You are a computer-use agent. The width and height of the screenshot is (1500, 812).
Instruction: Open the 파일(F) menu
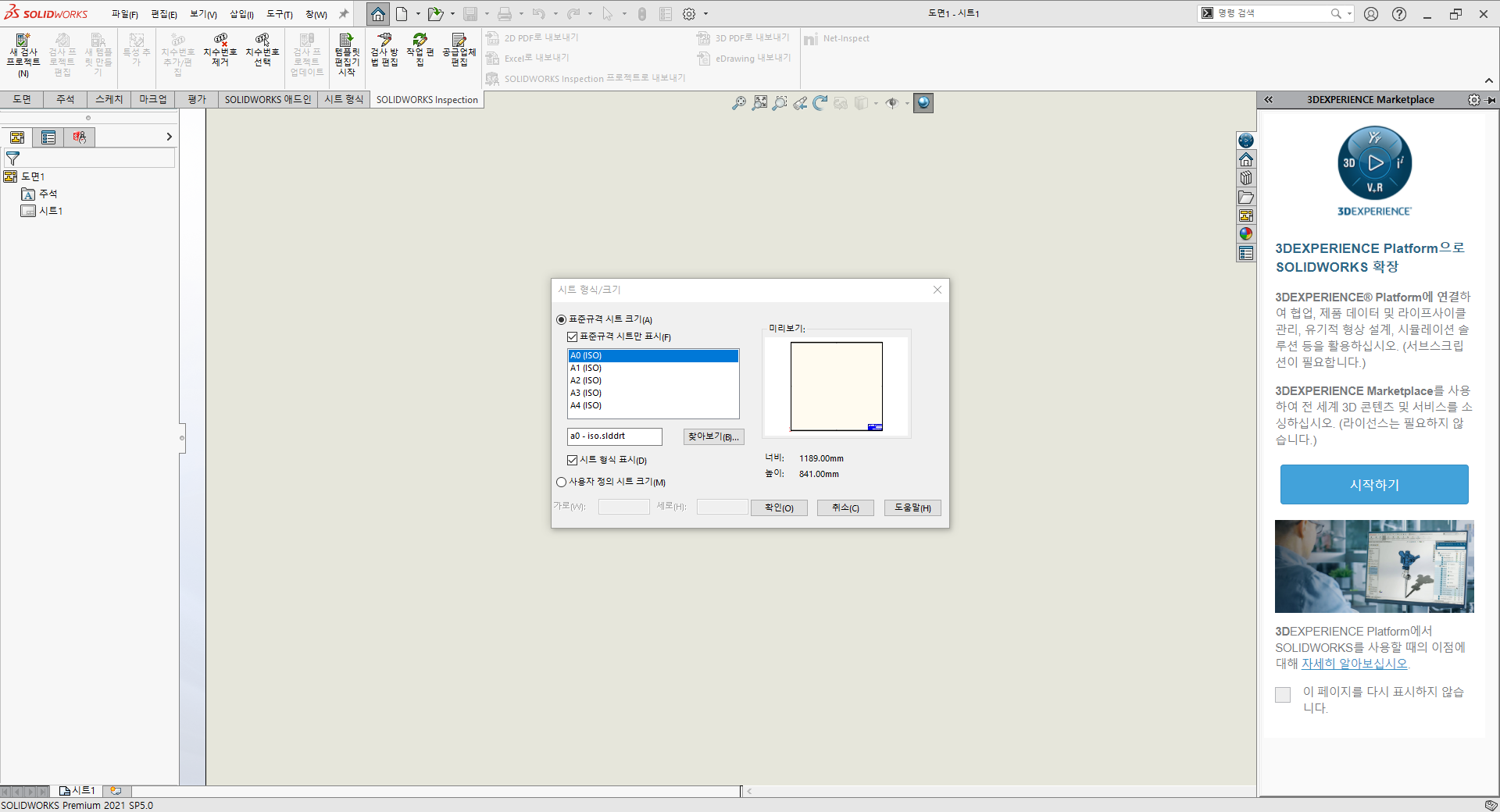[124, 14]
